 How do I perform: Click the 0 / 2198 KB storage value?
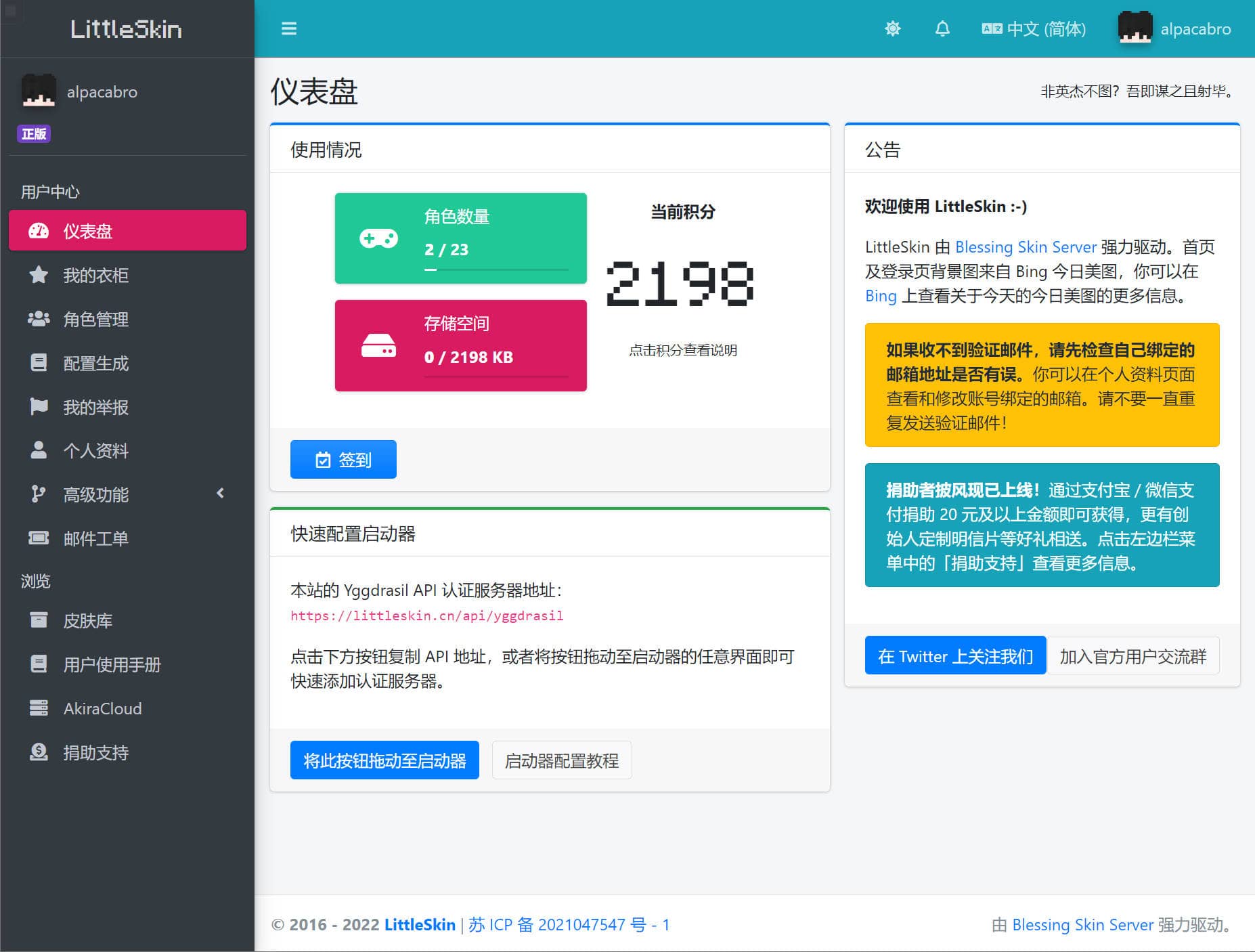tap(468, 357)
